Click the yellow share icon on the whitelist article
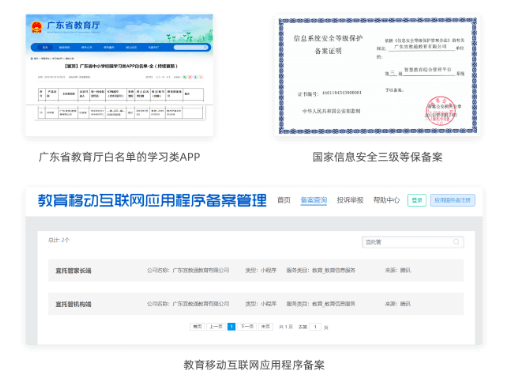This screenshot has width=508, height=385. click(201, 77)
